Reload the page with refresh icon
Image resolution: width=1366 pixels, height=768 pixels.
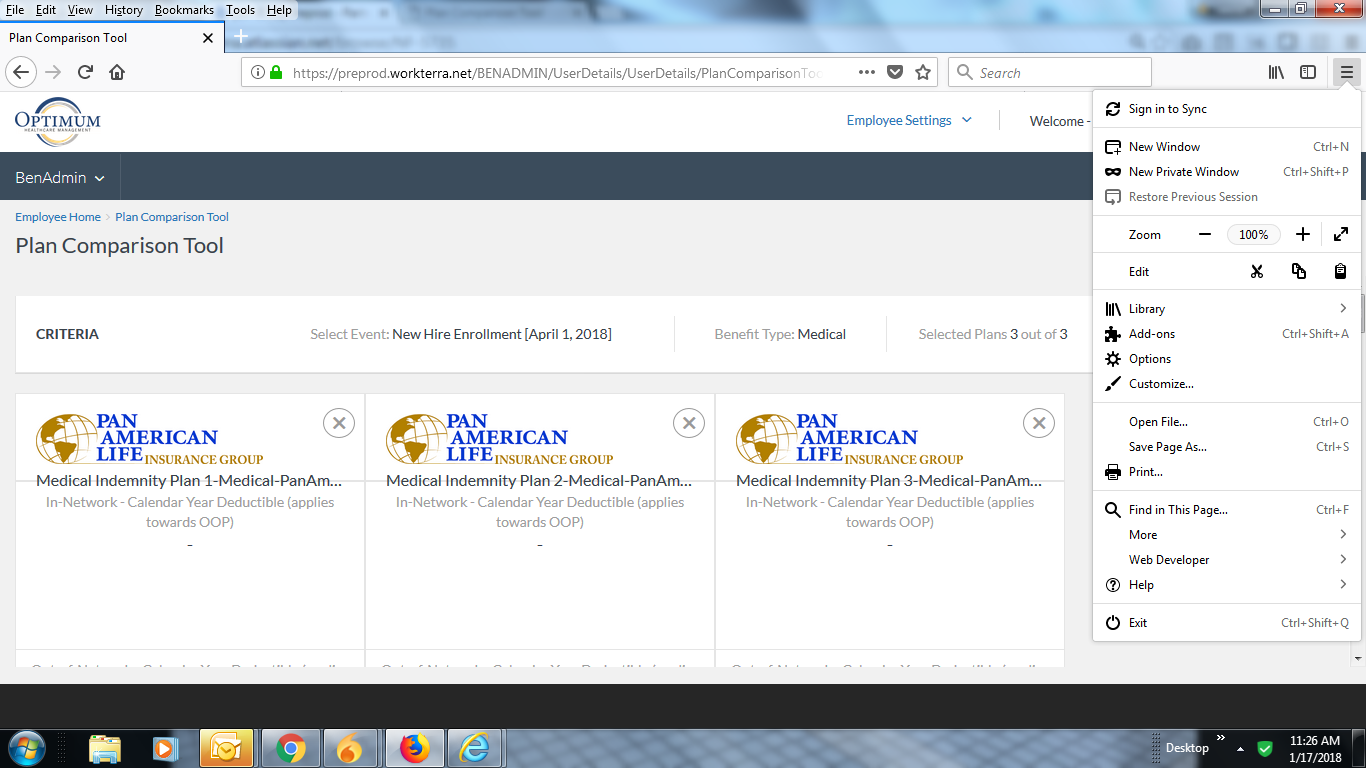86,72
